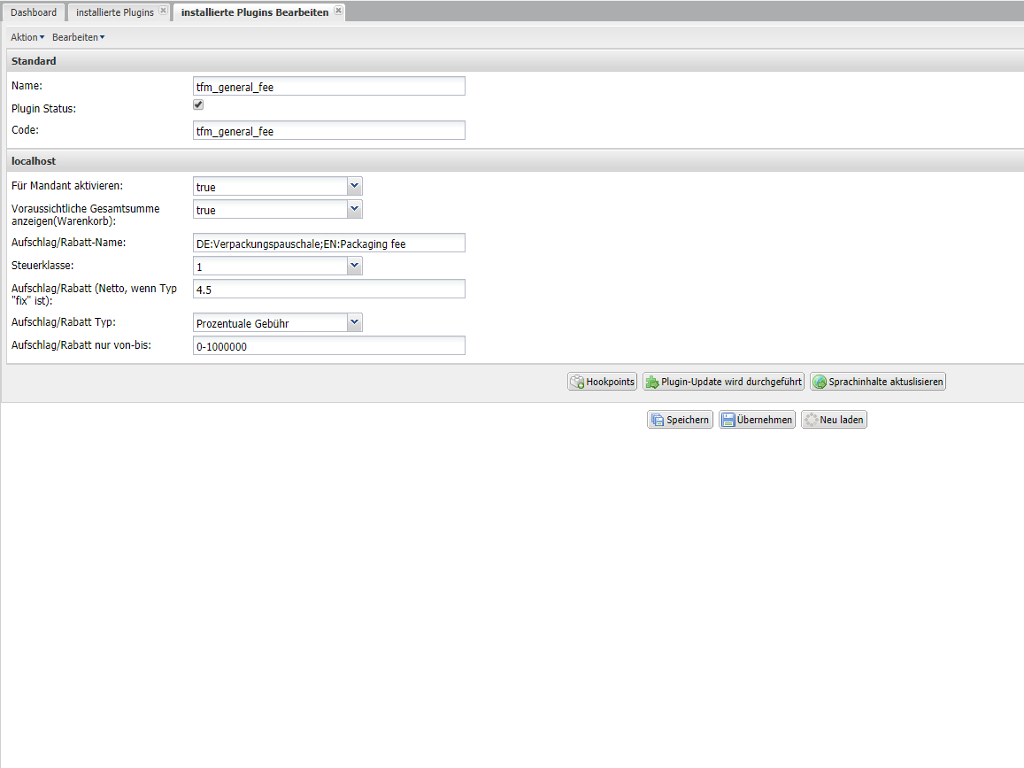Click the Neu laden reload button
Screen dimensions: 1024x768
pos(833,420)
